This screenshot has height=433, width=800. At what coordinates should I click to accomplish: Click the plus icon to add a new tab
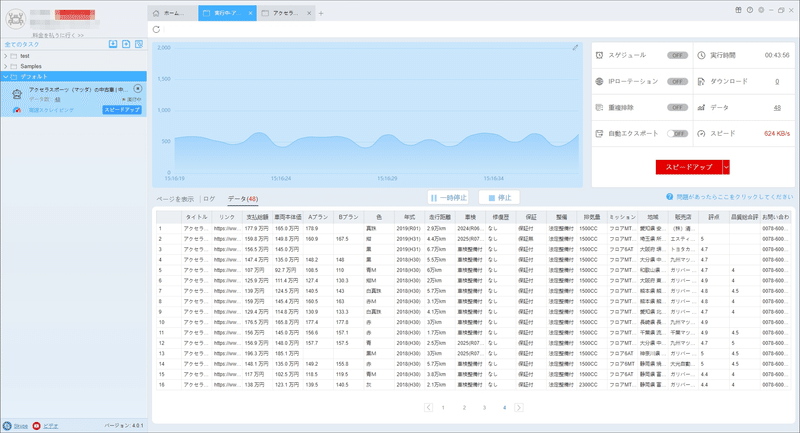click(321, 13)
